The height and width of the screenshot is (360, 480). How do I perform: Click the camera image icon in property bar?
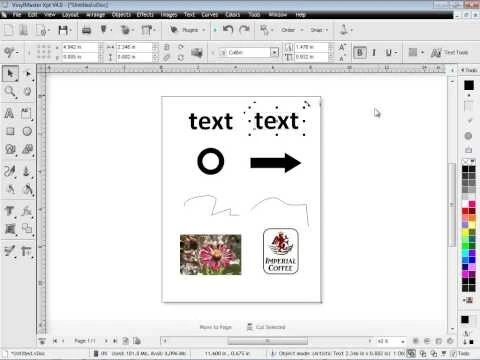tap(197, 52)
